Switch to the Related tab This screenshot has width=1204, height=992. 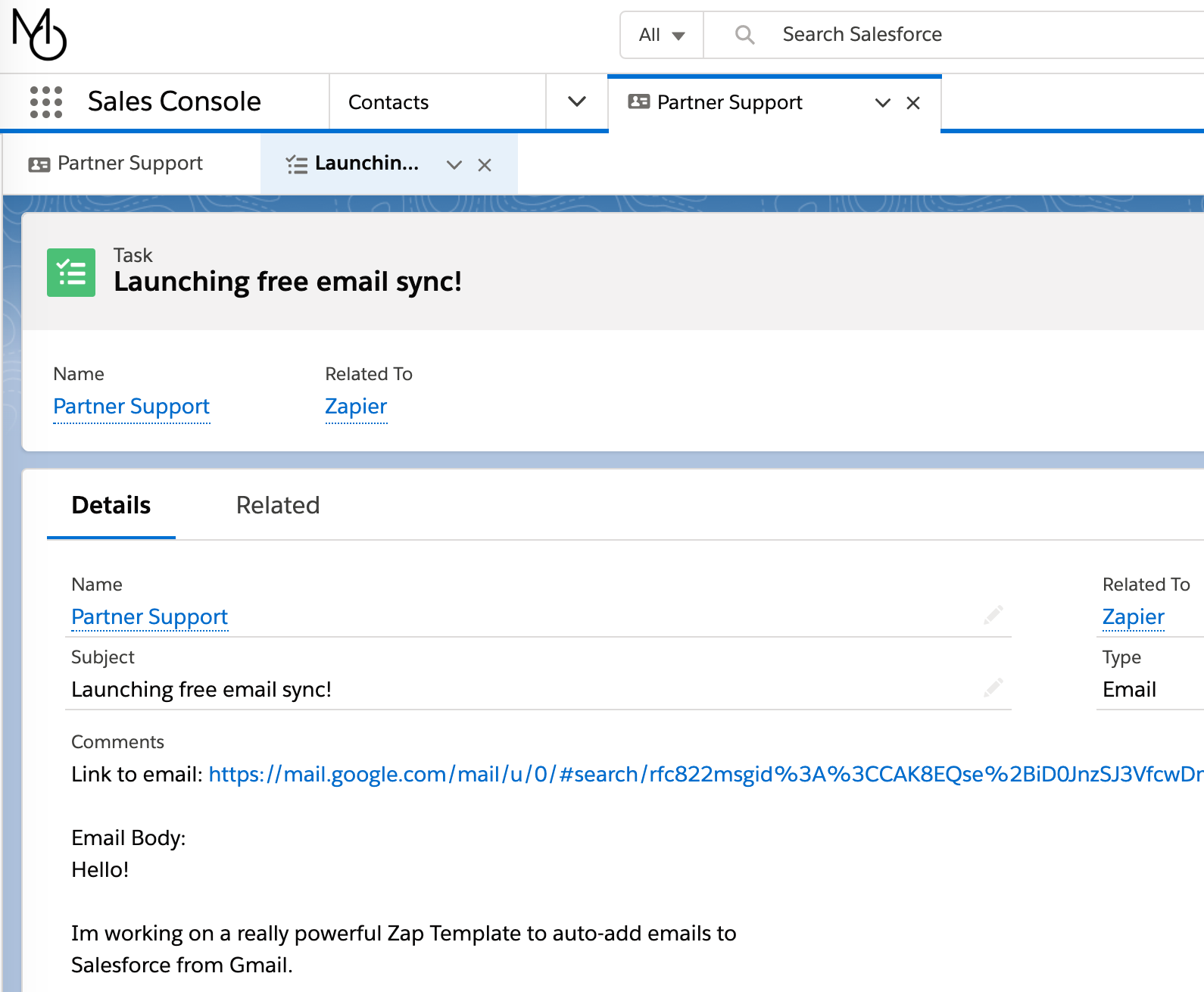click(x=278, y=505)
